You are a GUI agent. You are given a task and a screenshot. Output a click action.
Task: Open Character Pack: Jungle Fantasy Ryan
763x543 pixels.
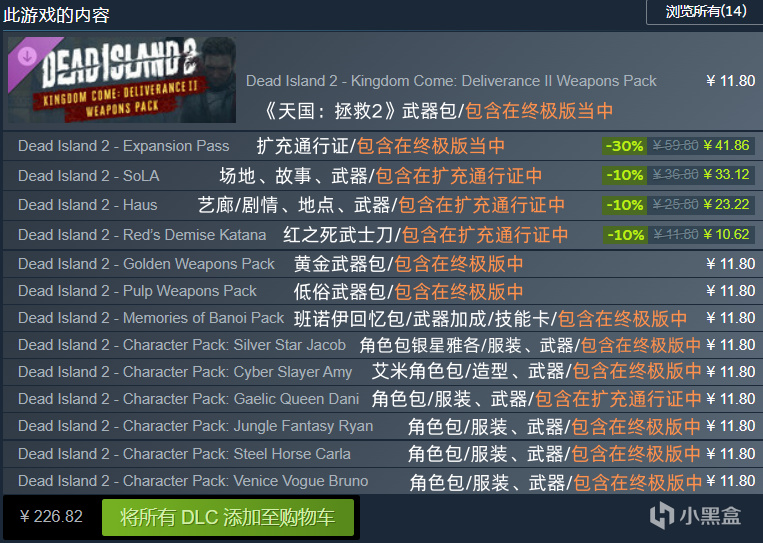[x=196, y=426]
